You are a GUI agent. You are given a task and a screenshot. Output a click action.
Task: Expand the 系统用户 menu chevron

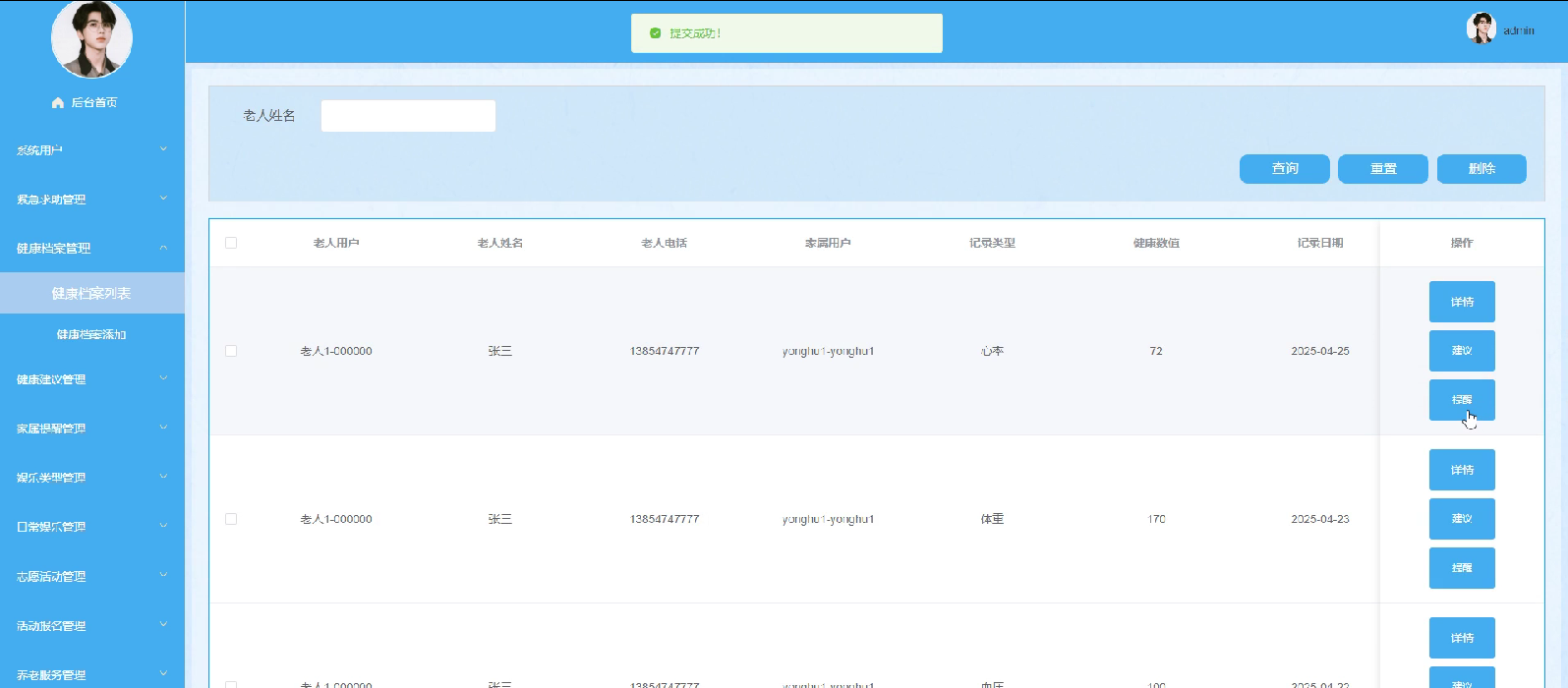pyautogui.click(x=163, y=149)
